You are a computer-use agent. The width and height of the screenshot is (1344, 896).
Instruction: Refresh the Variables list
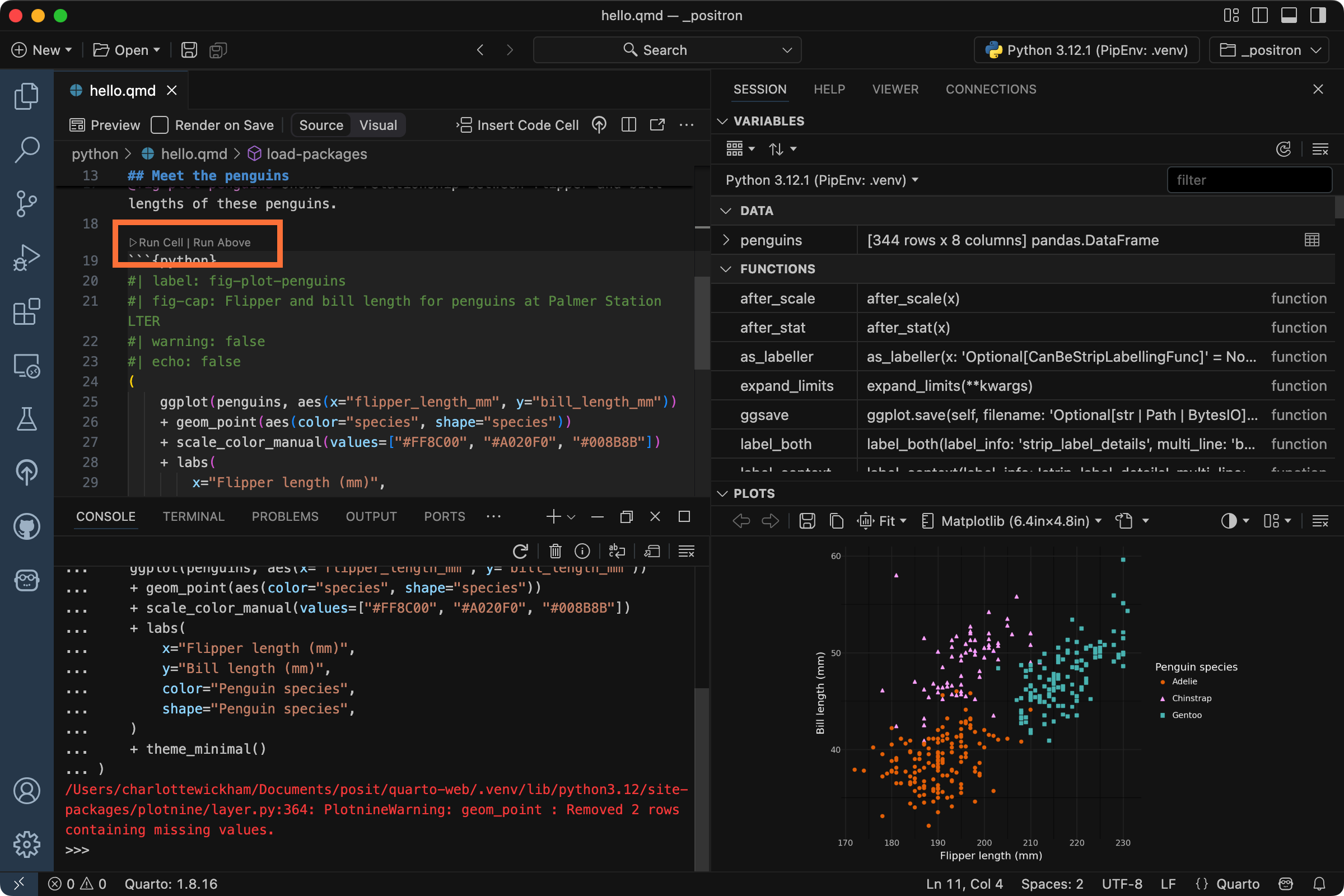(1284, 149)
